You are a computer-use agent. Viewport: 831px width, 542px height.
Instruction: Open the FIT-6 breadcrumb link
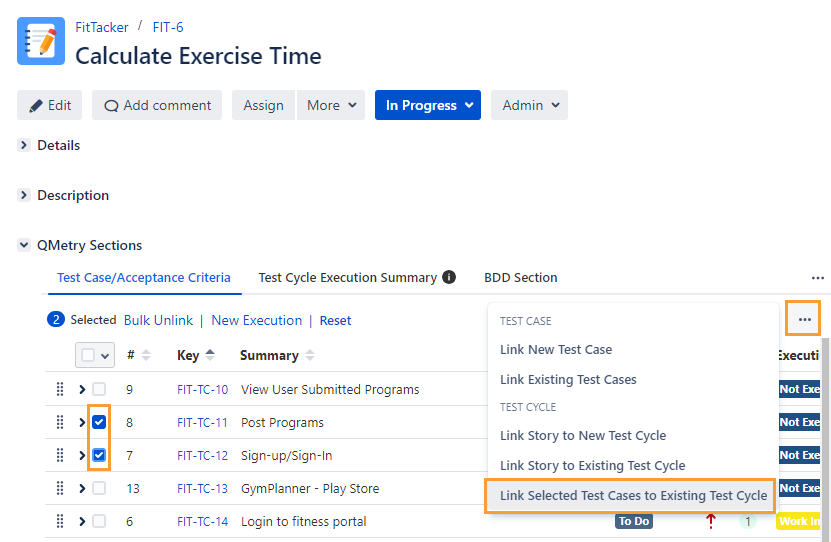[168, 27]
